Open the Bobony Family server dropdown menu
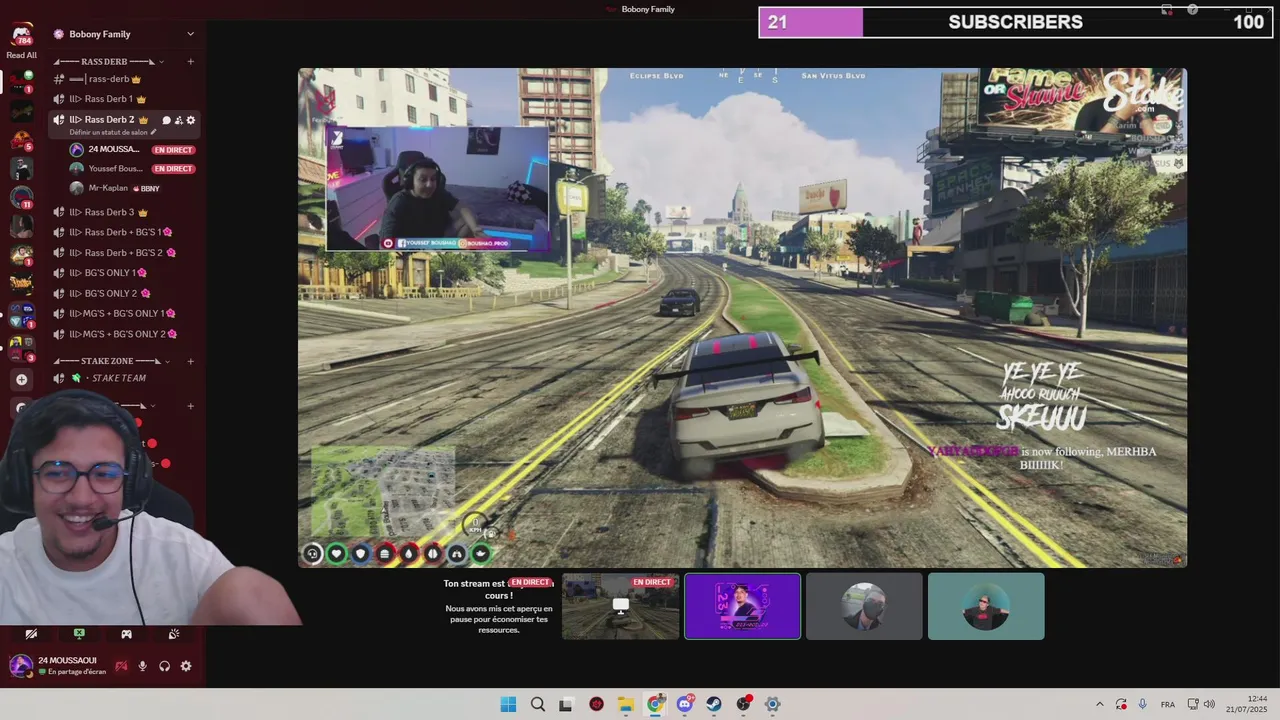This screenshot has height=720, width=1280. coord(190,34)
